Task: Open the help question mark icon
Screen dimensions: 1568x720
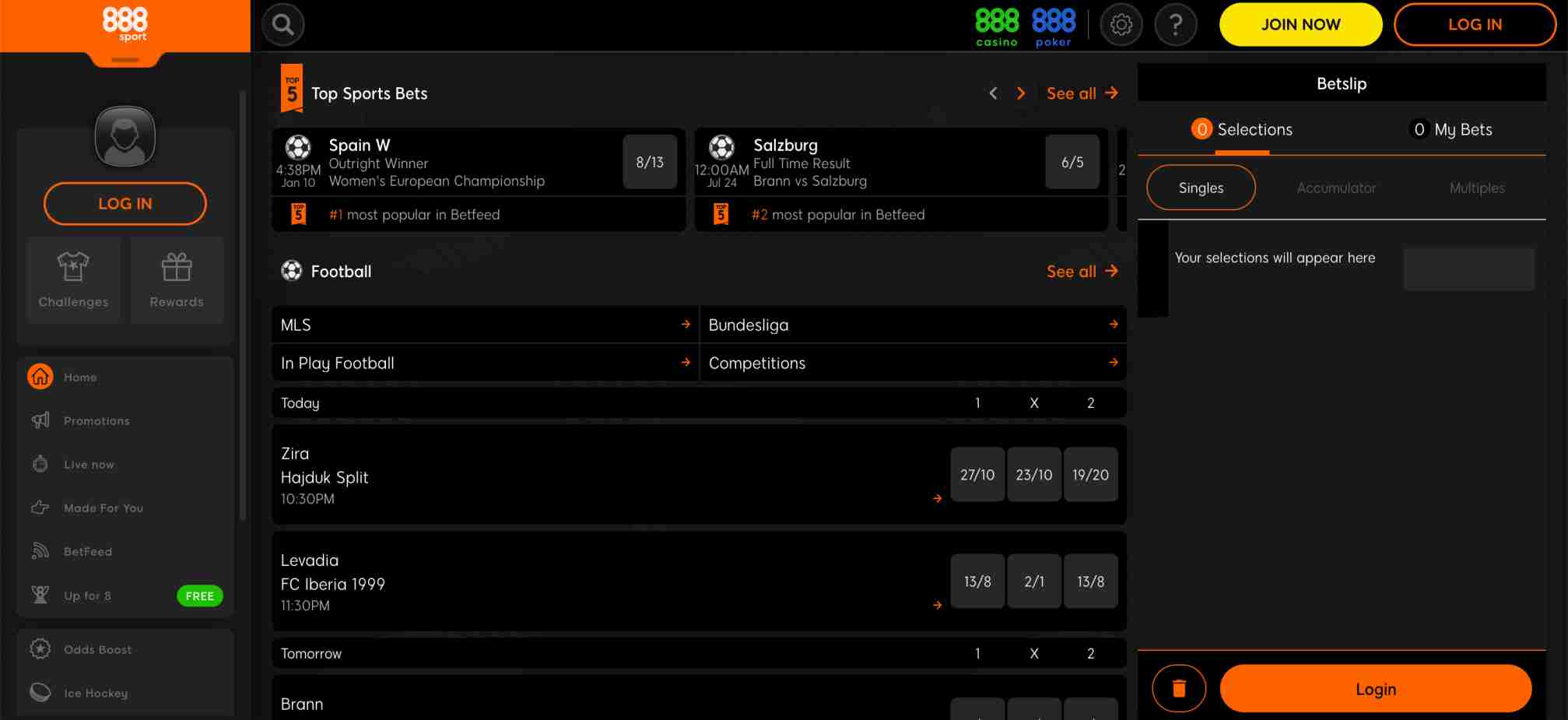Action: tap(1176, 25)
